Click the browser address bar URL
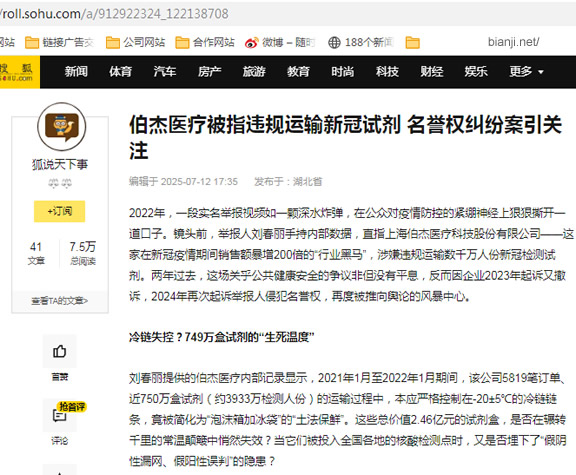 [114, 14]
